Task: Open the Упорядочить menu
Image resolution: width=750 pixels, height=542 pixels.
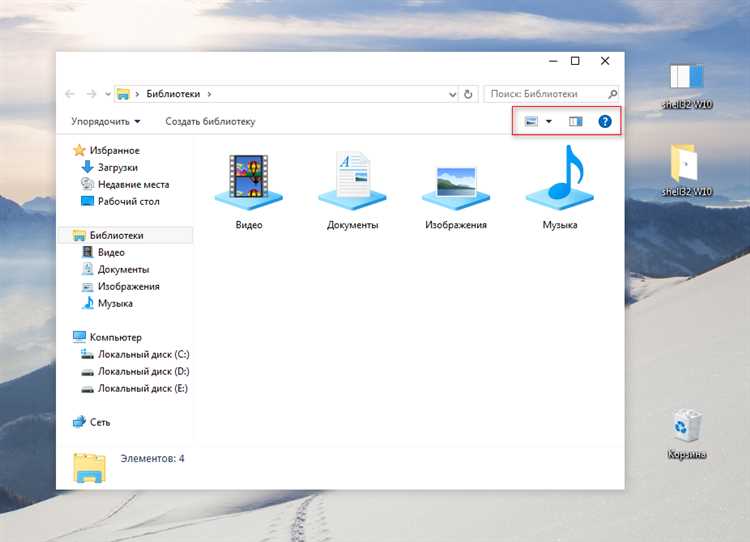Action: [106, 122]
